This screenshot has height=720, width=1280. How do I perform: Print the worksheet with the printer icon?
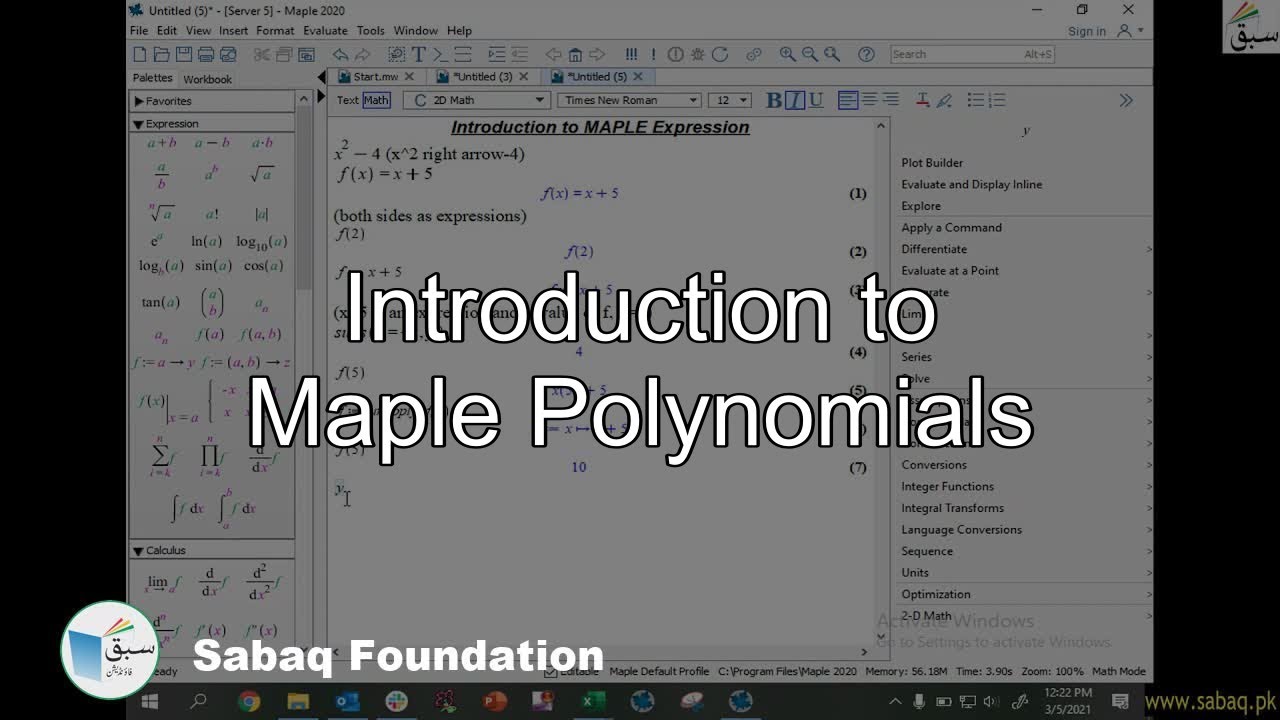[x=206, y=54]
